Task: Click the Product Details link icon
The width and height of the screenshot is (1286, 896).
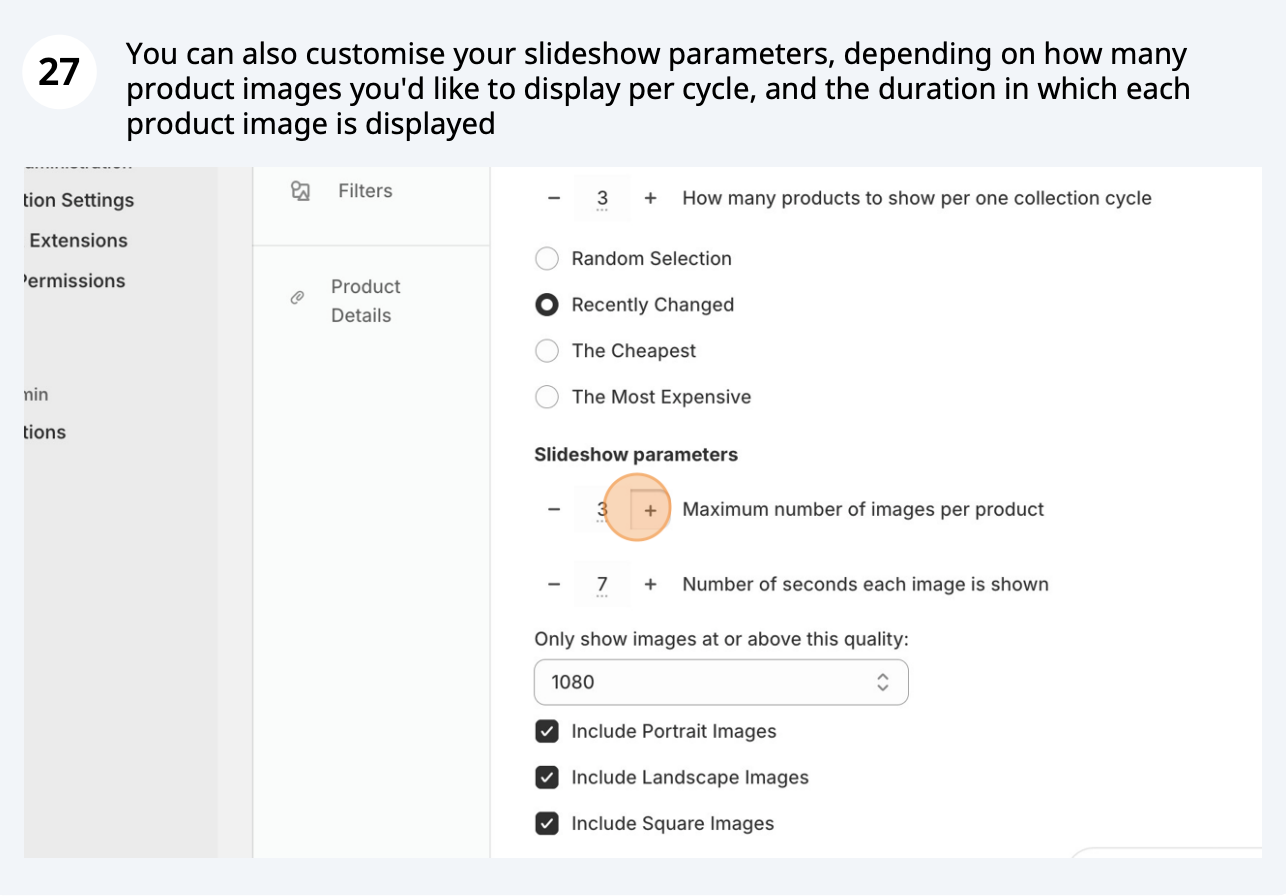Action: coord(297,298)
